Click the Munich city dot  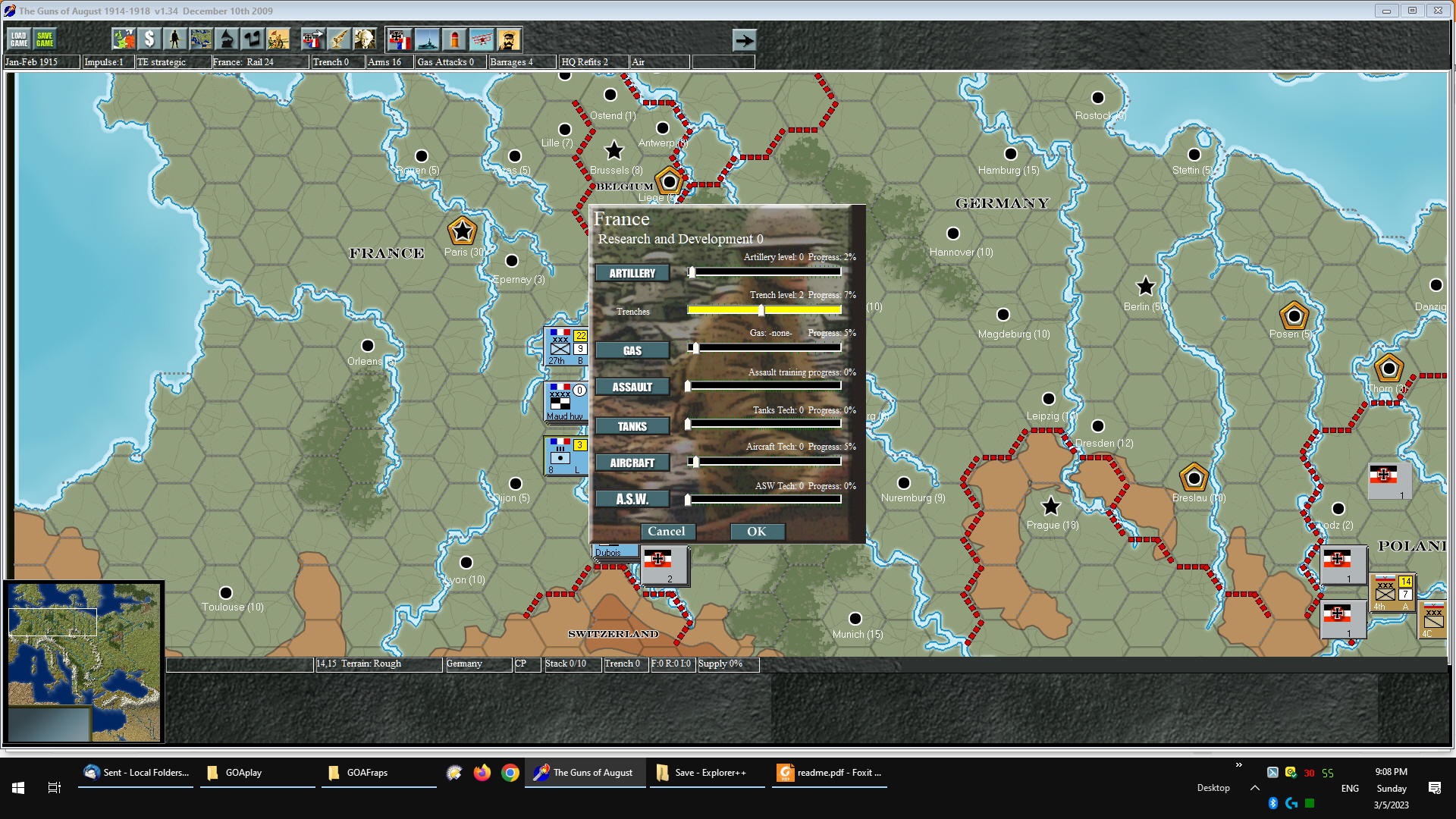[855, 619]
